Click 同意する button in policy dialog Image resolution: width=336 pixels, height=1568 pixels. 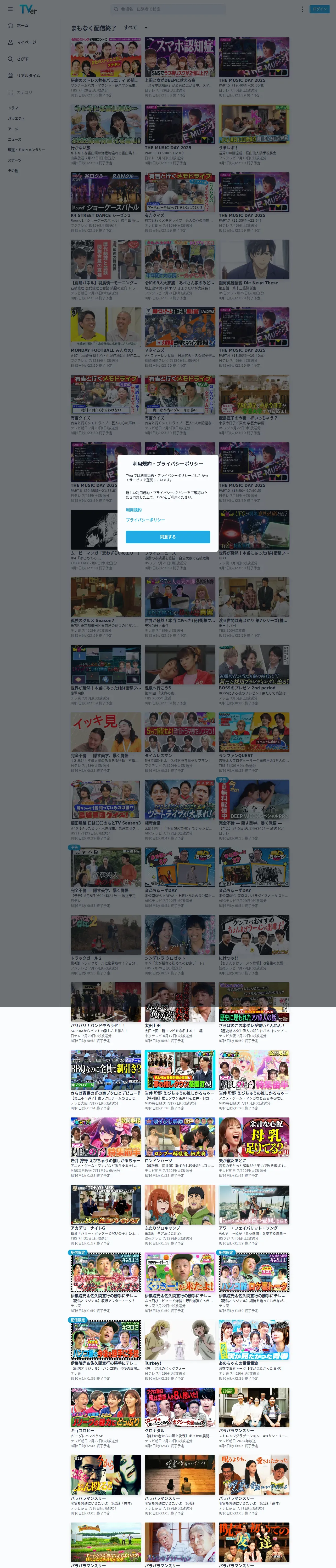pos(168,537)
